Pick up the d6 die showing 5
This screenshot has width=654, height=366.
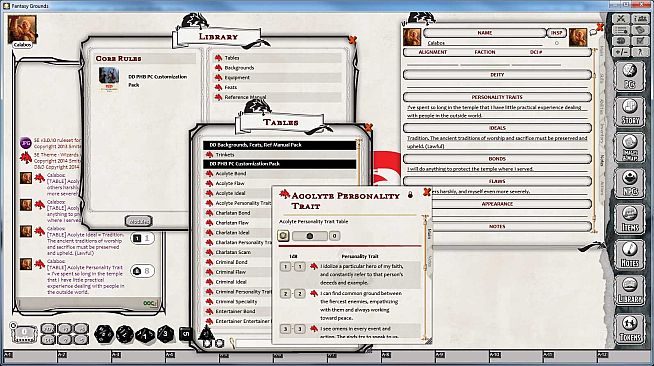click(x=186, y=334)
